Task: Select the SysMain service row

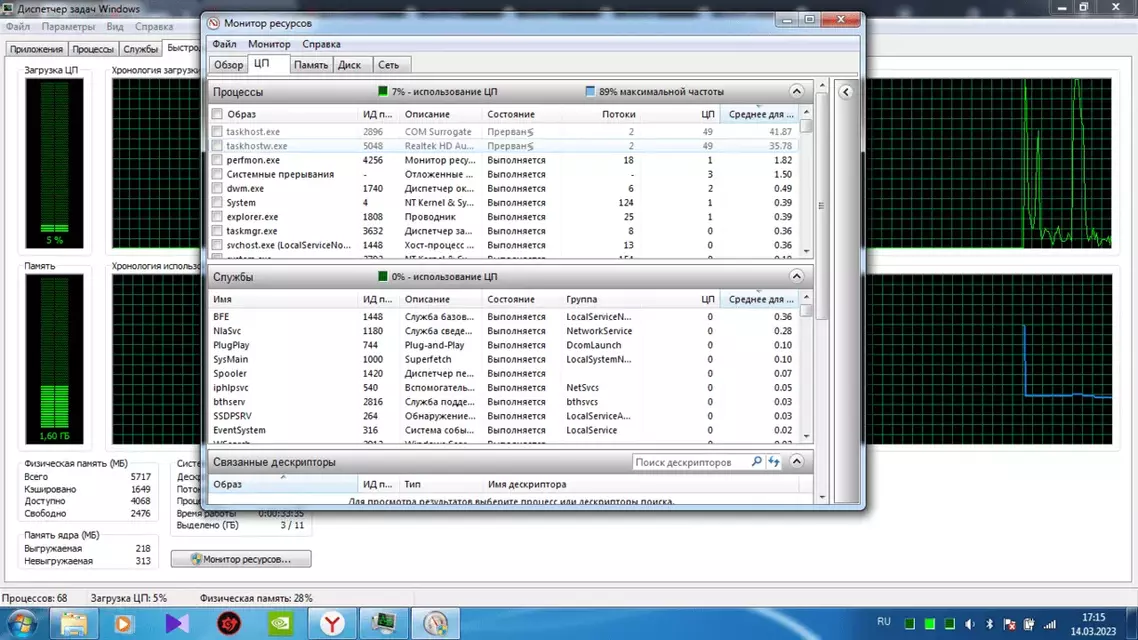Action: (x=504, y=359)
